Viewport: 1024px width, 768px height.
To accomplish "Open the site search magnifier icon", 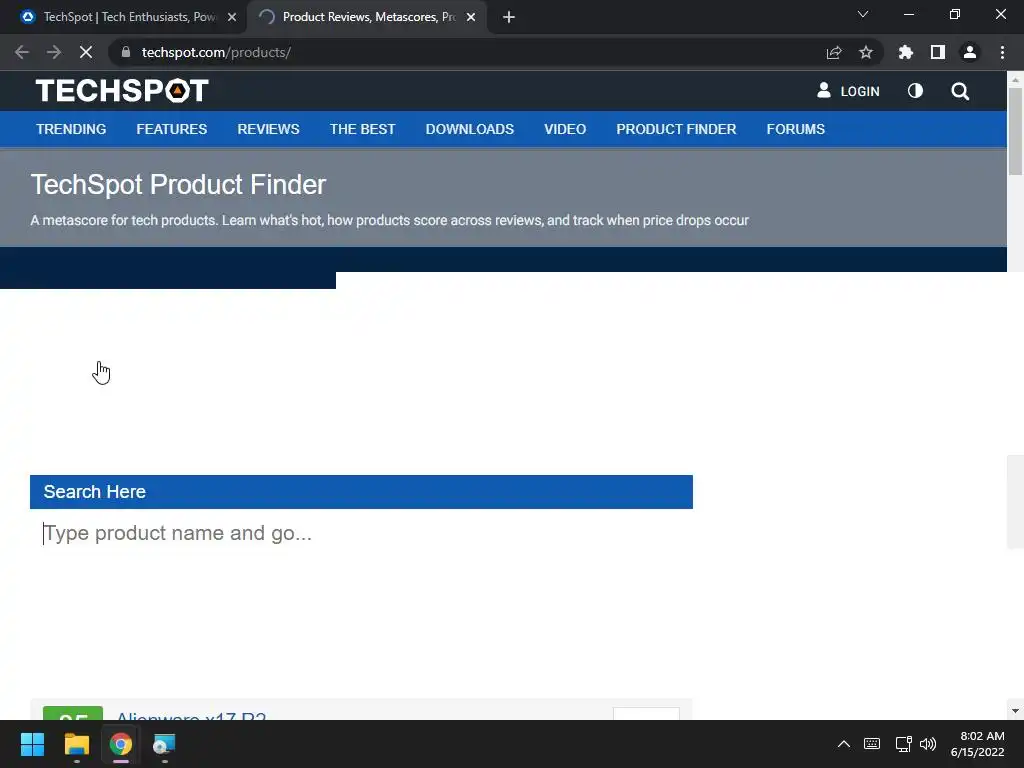I will click(x=960, y=91).
